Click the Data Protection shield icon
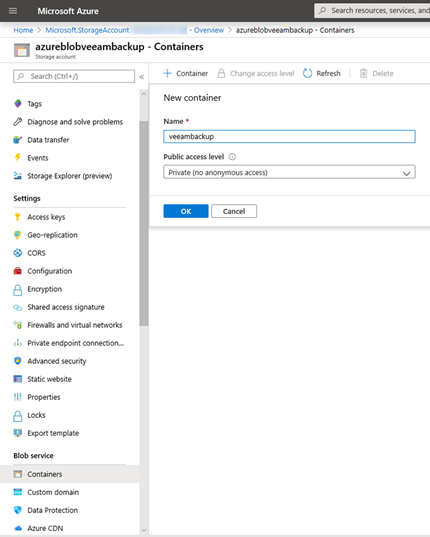This screenshot has width=430, height=537. pyautogui.click(x=17, y=510)
